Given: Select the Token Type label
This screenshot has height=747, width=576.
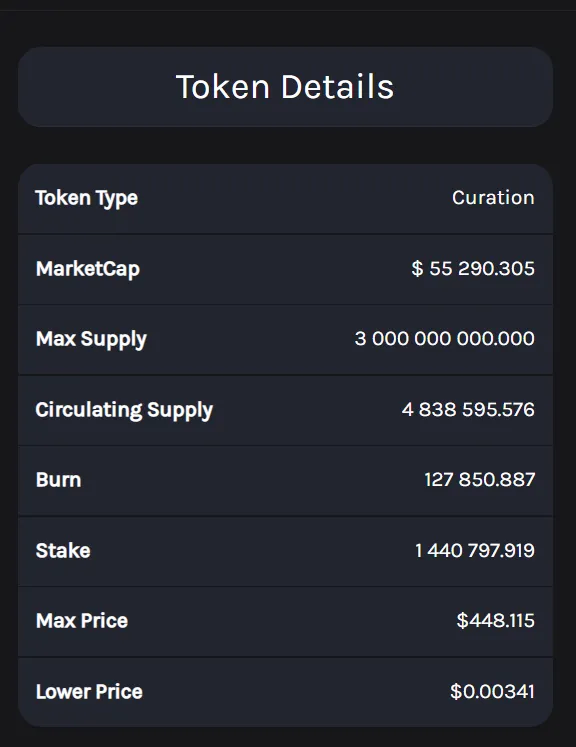Looking at the screenshot, I should tap(87, 198).
